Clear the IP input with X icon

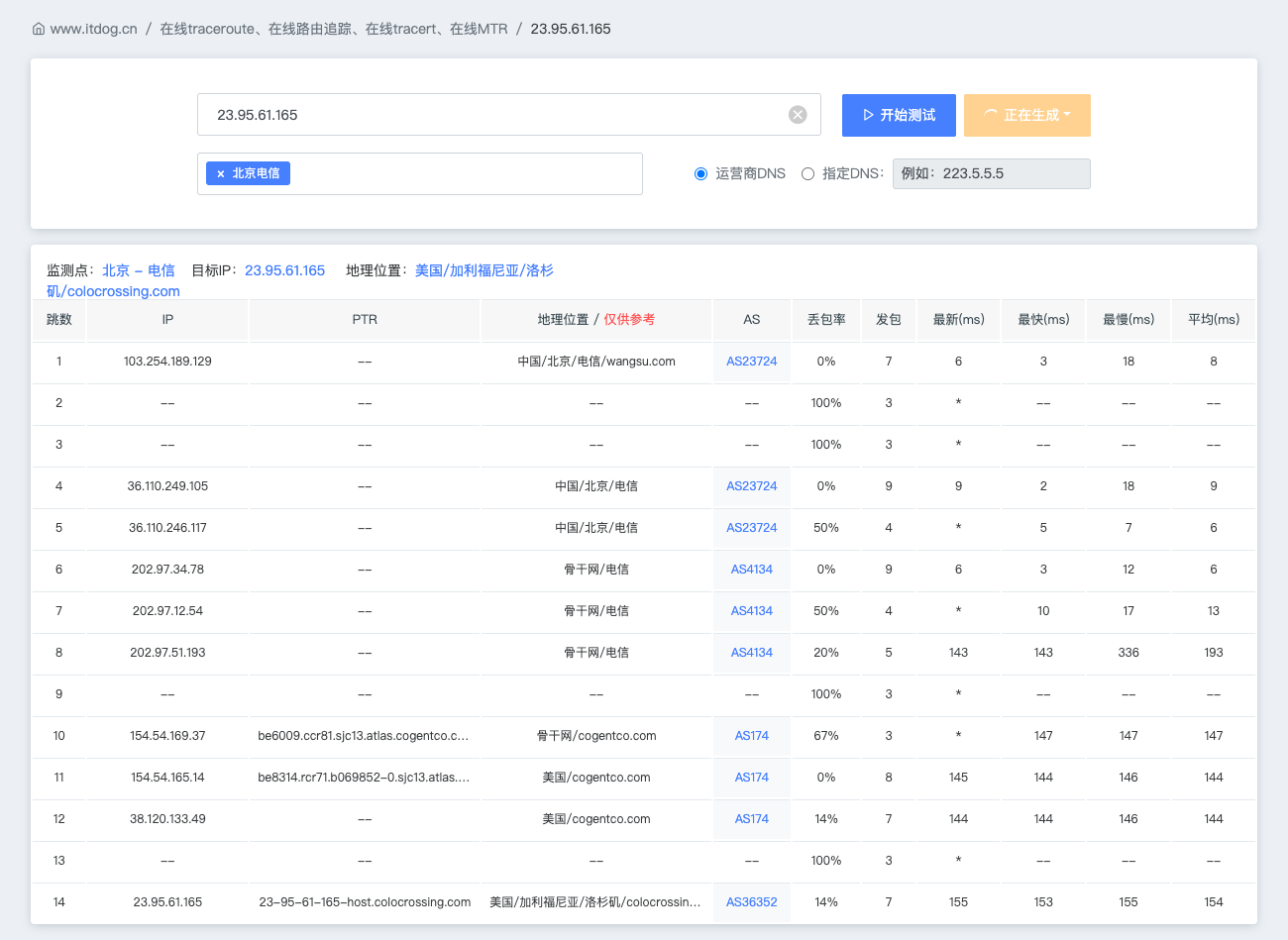click(798, 115)
